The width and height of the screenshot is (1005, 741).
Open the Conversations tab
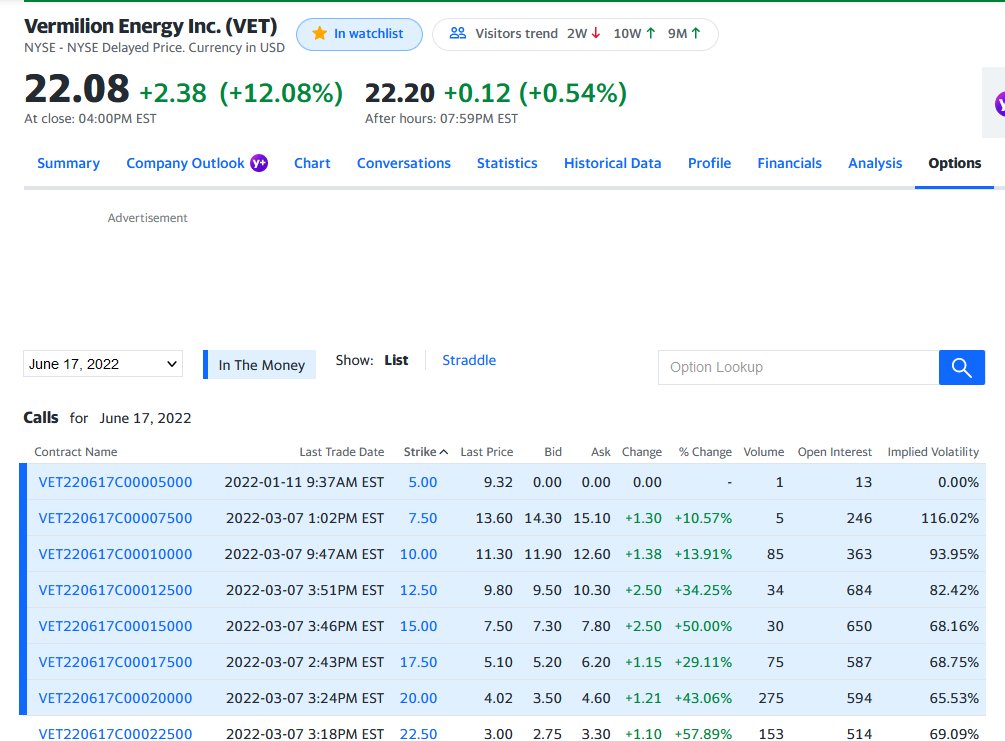coord(404,163)
